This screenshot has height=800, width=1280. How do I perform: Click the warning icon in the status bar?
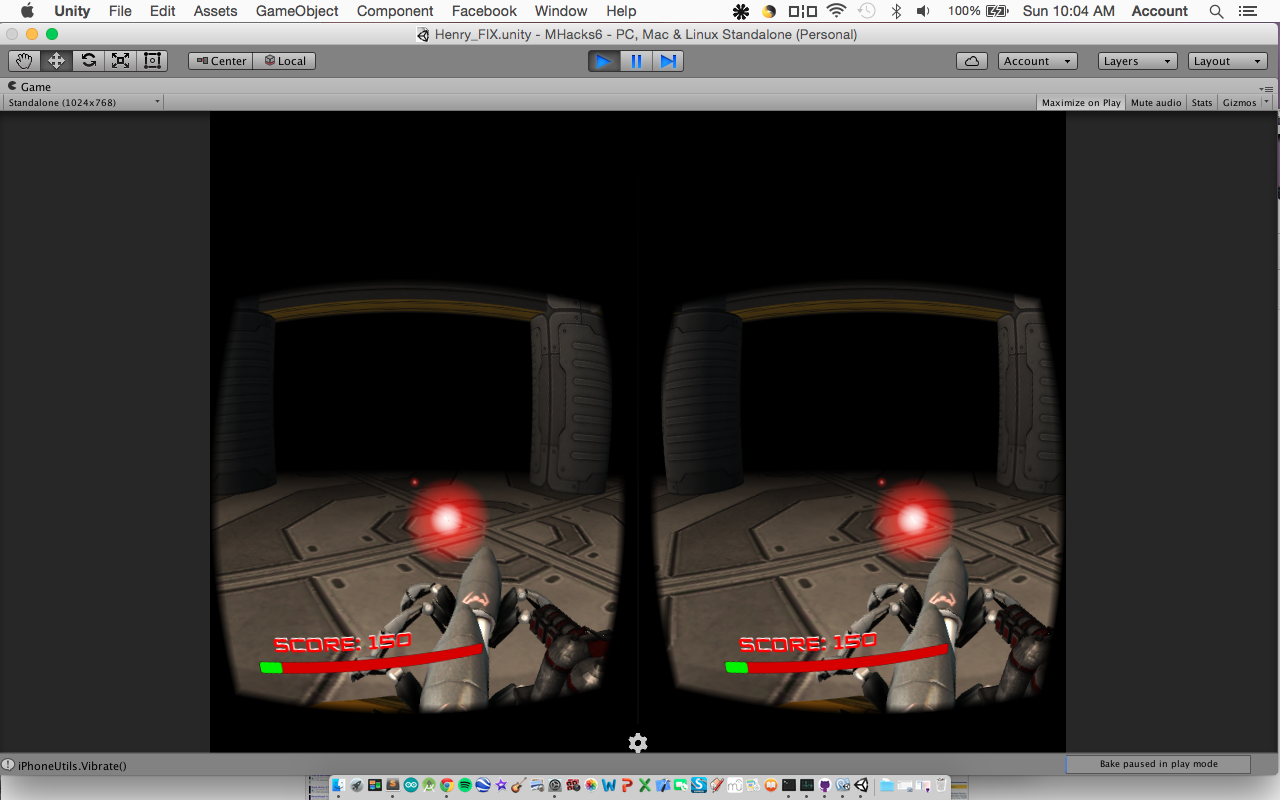coord(8,765)
